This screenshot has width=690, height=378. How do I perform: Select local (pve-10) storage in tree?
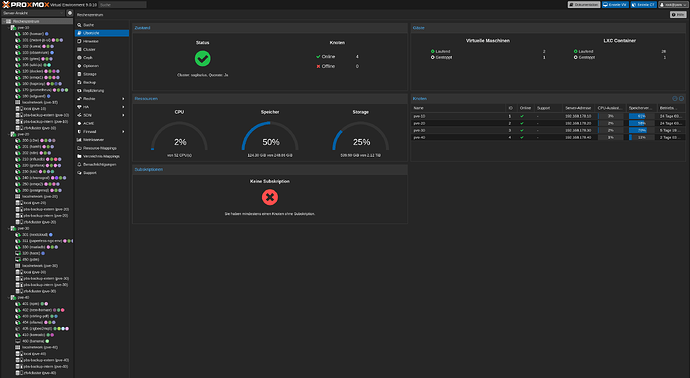(34, 109)
